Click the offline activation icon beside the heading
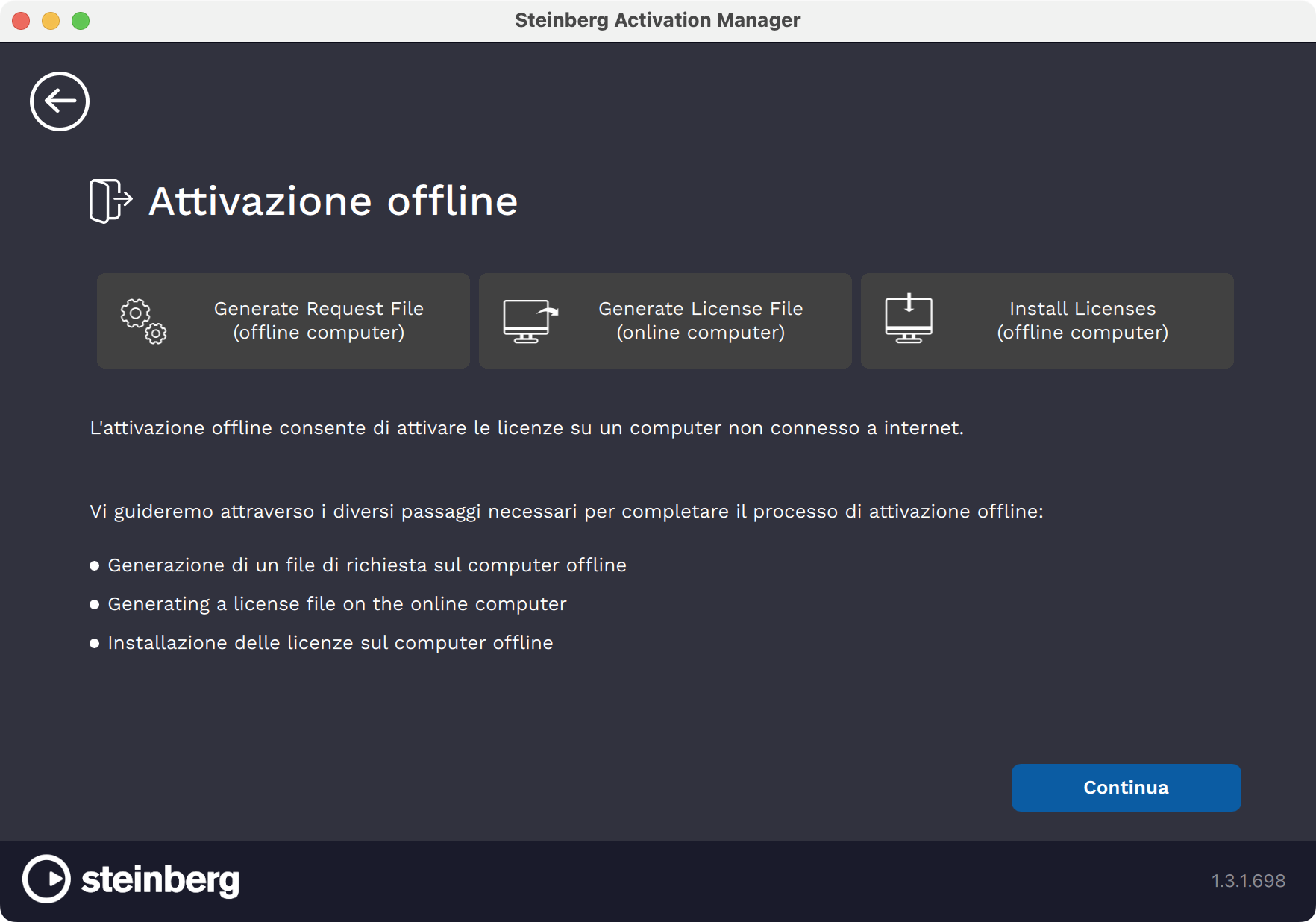 coord(110,201)
